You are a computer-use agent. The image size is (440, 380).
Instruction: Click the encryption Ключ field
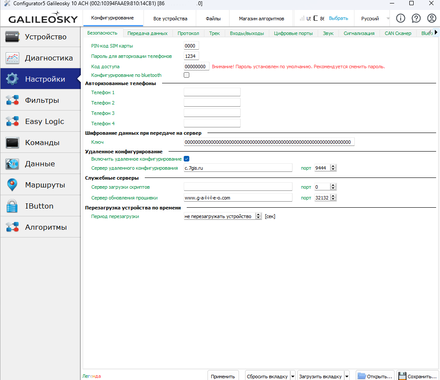click(269, 142)
